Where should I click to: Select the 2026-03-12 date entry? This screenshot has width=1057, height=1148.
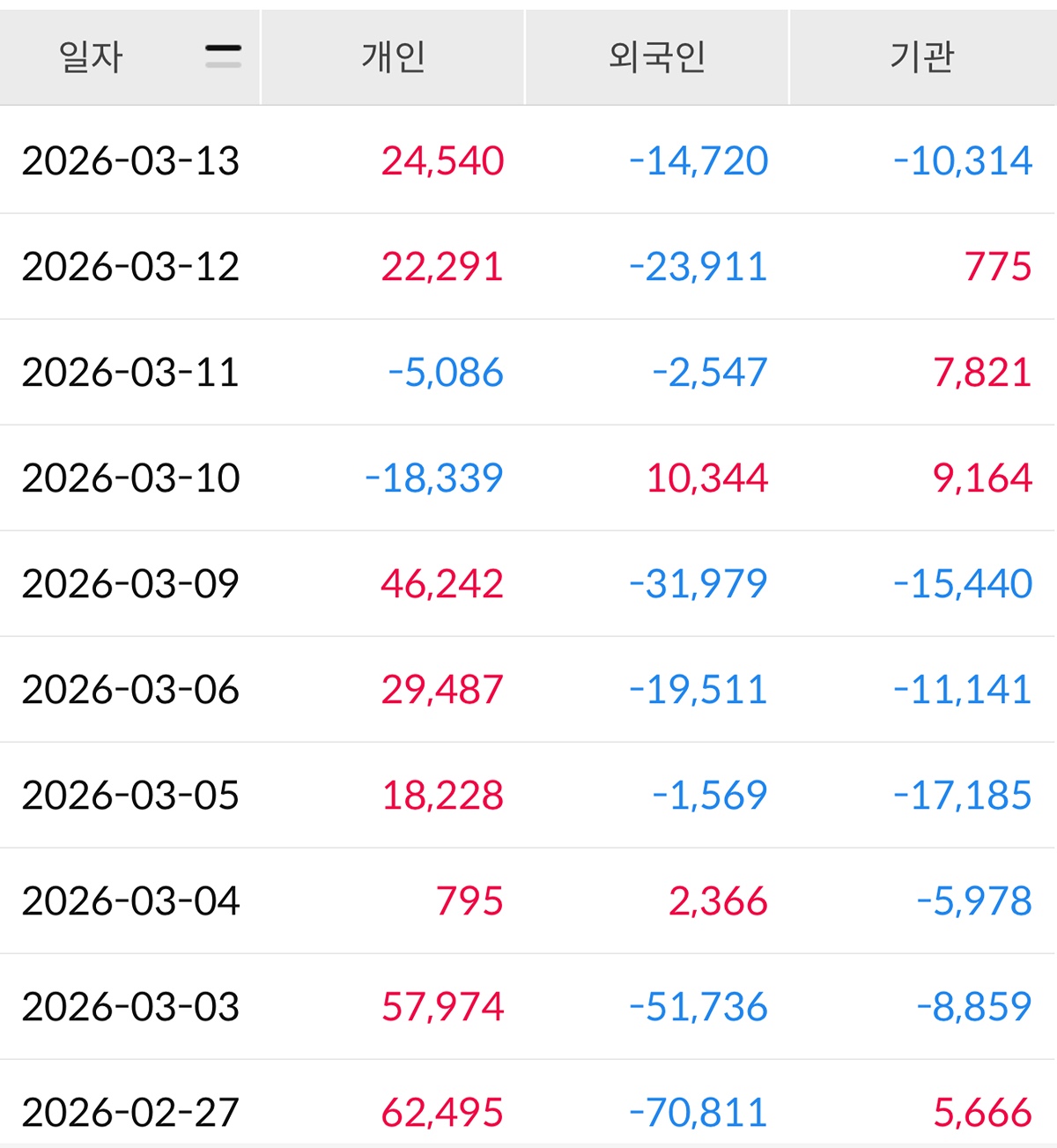coord(130,267)
